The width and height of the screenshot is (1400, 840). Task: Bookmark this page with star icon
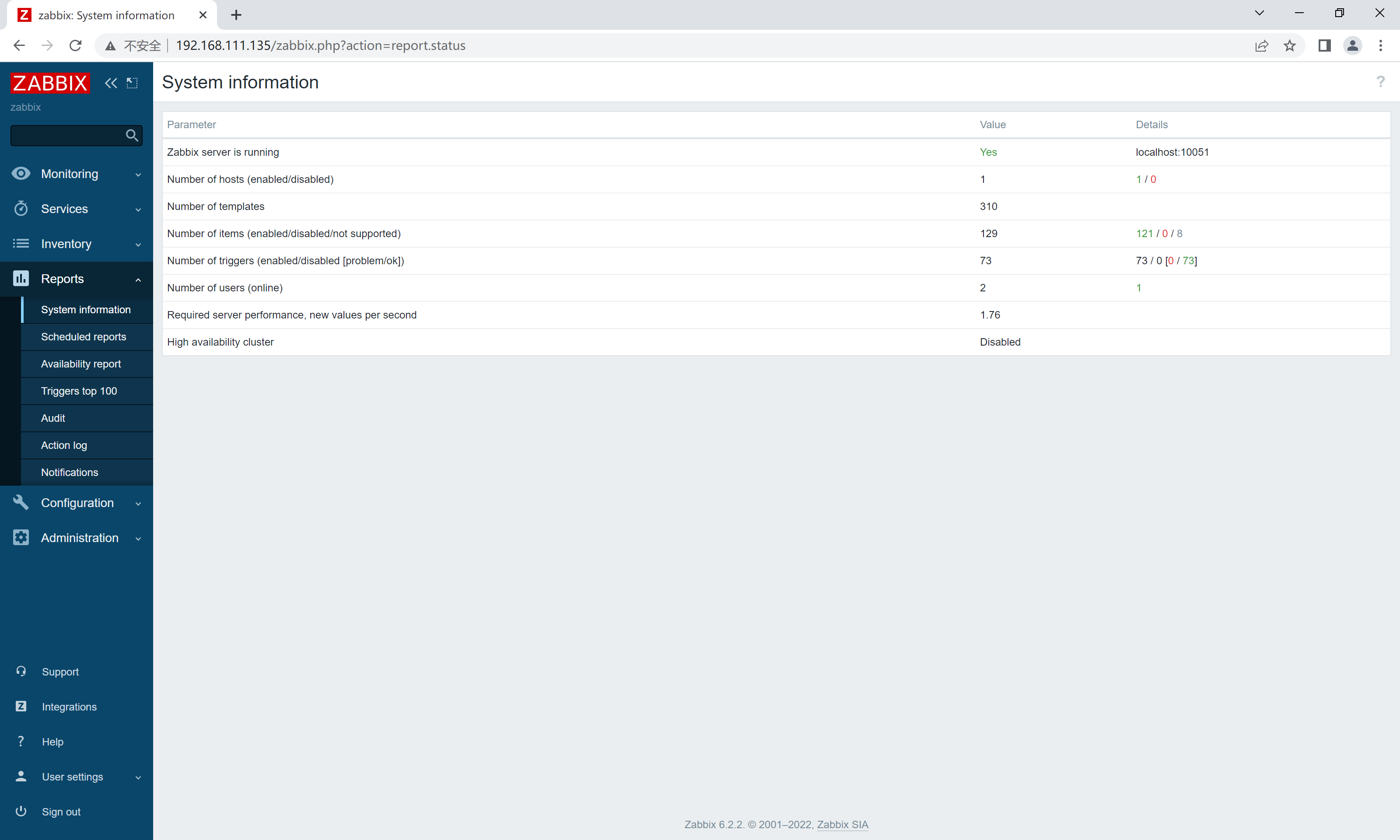[1290, 45]
